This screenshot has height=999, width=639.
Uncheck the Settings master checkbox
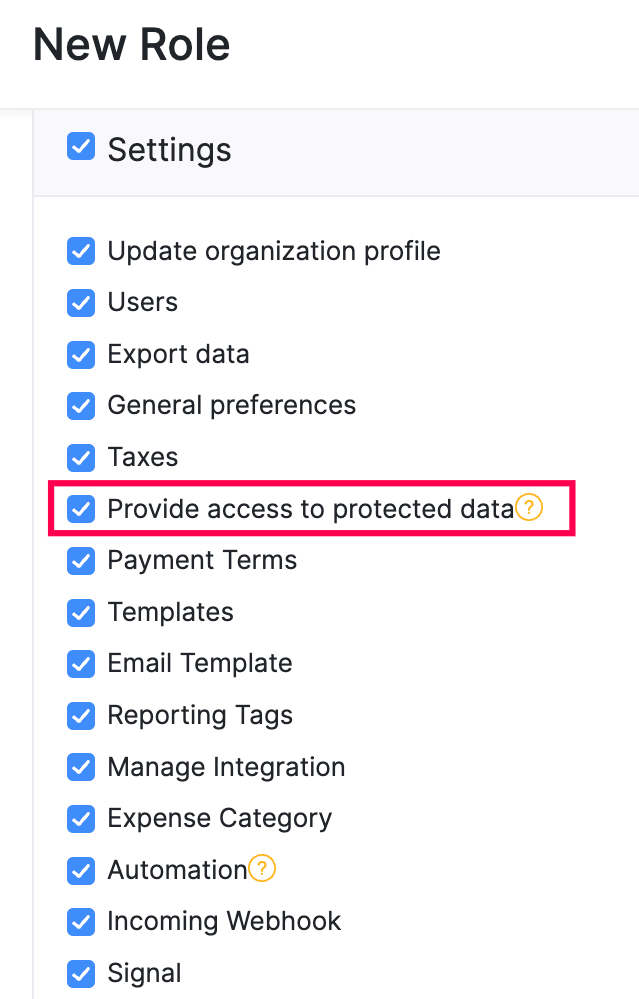80,148
